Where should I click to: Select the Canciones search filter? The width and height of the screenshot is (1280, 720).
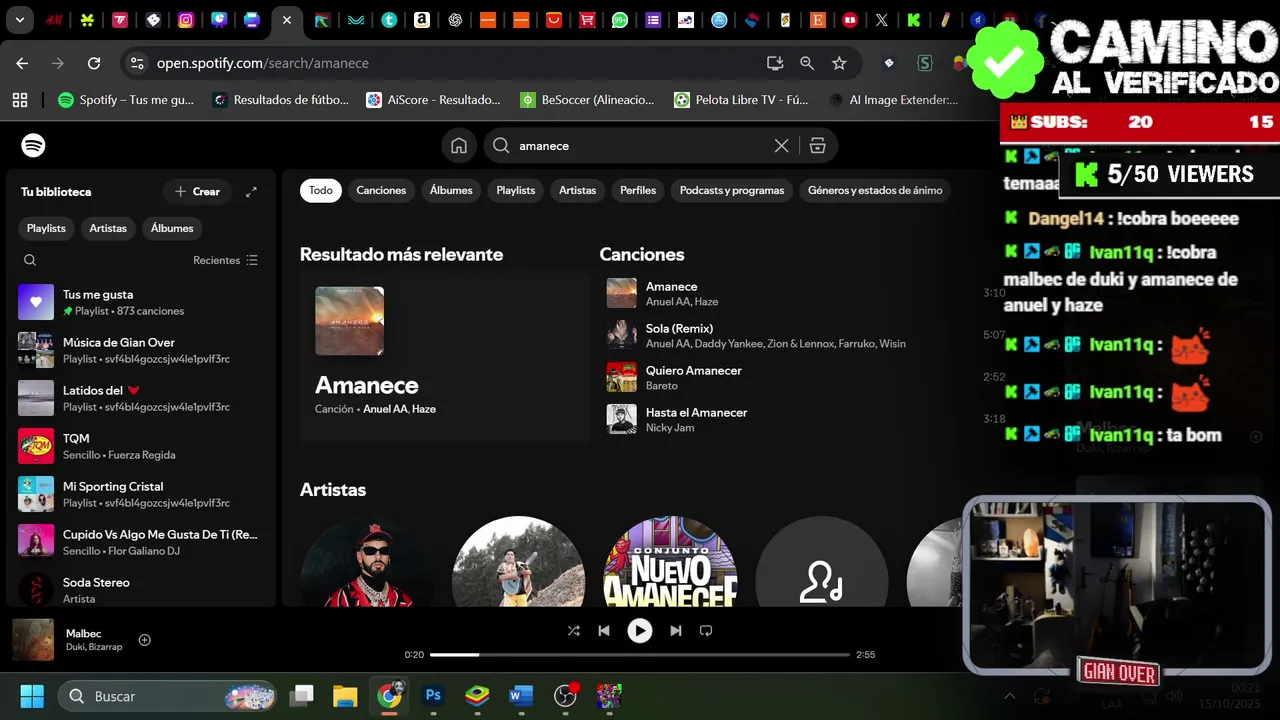[381, 190]
